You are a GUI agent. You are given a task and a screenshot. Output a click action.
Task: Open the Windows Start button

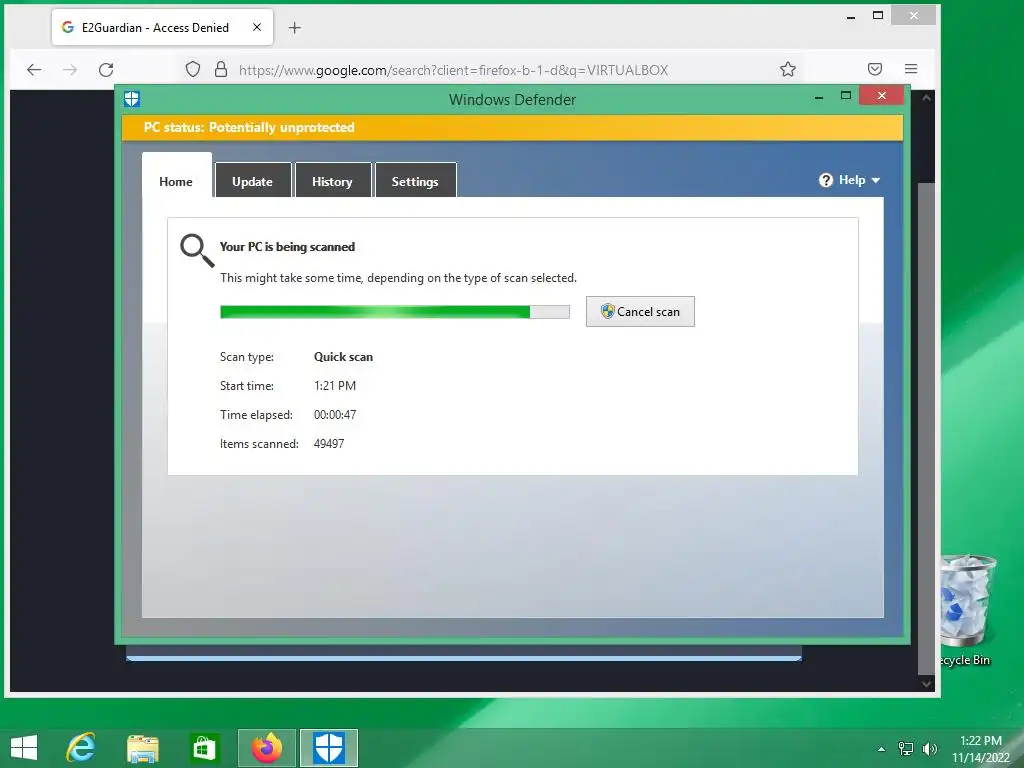pos(24,748)
